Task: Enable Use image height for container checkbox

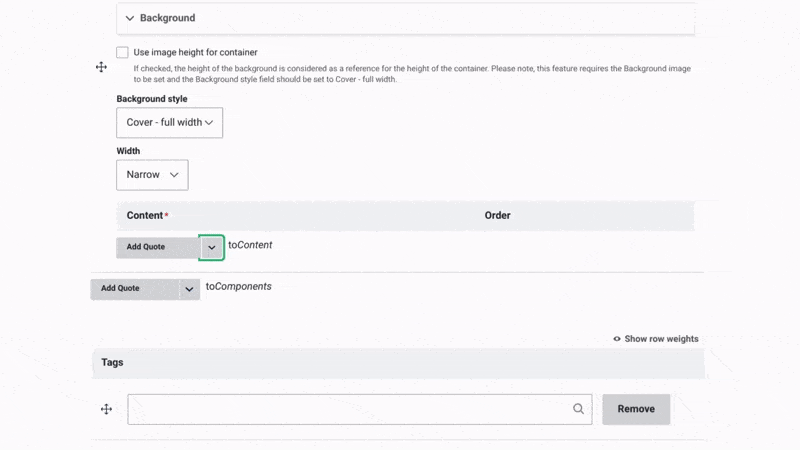Action: point(122,52)
